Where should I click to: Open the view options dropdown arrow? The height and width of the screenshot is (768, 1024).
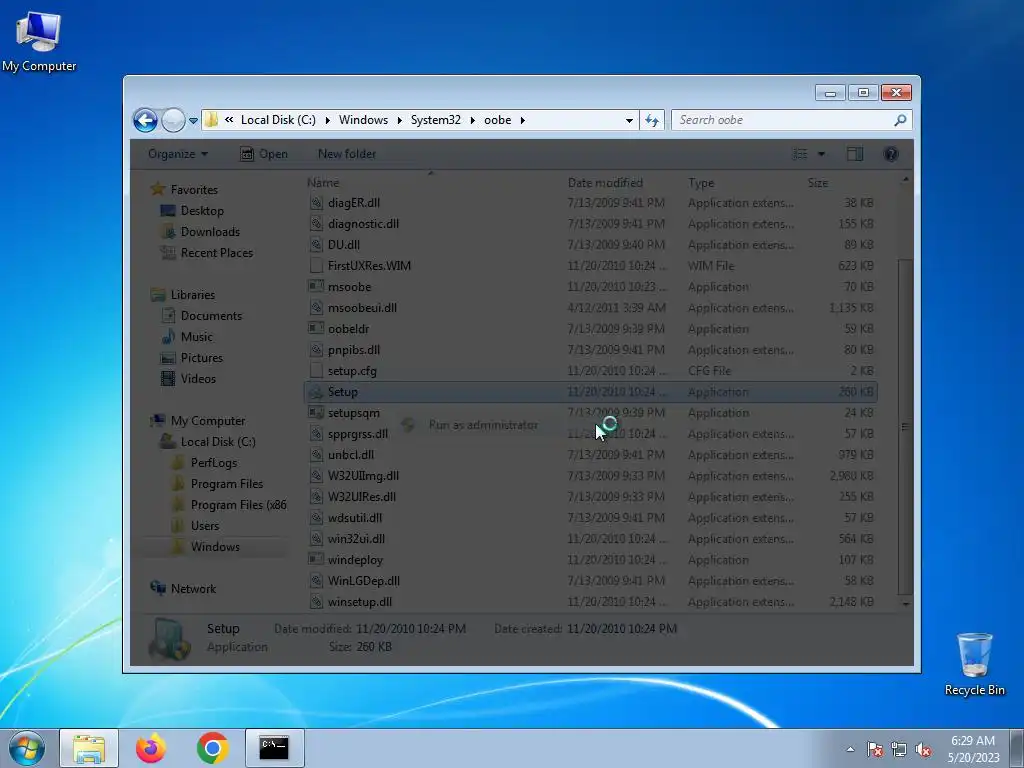point(821,154)
